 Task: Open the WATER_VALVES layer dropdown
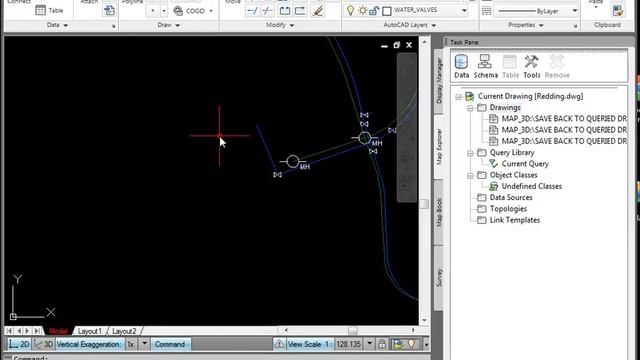pos(464,10)
